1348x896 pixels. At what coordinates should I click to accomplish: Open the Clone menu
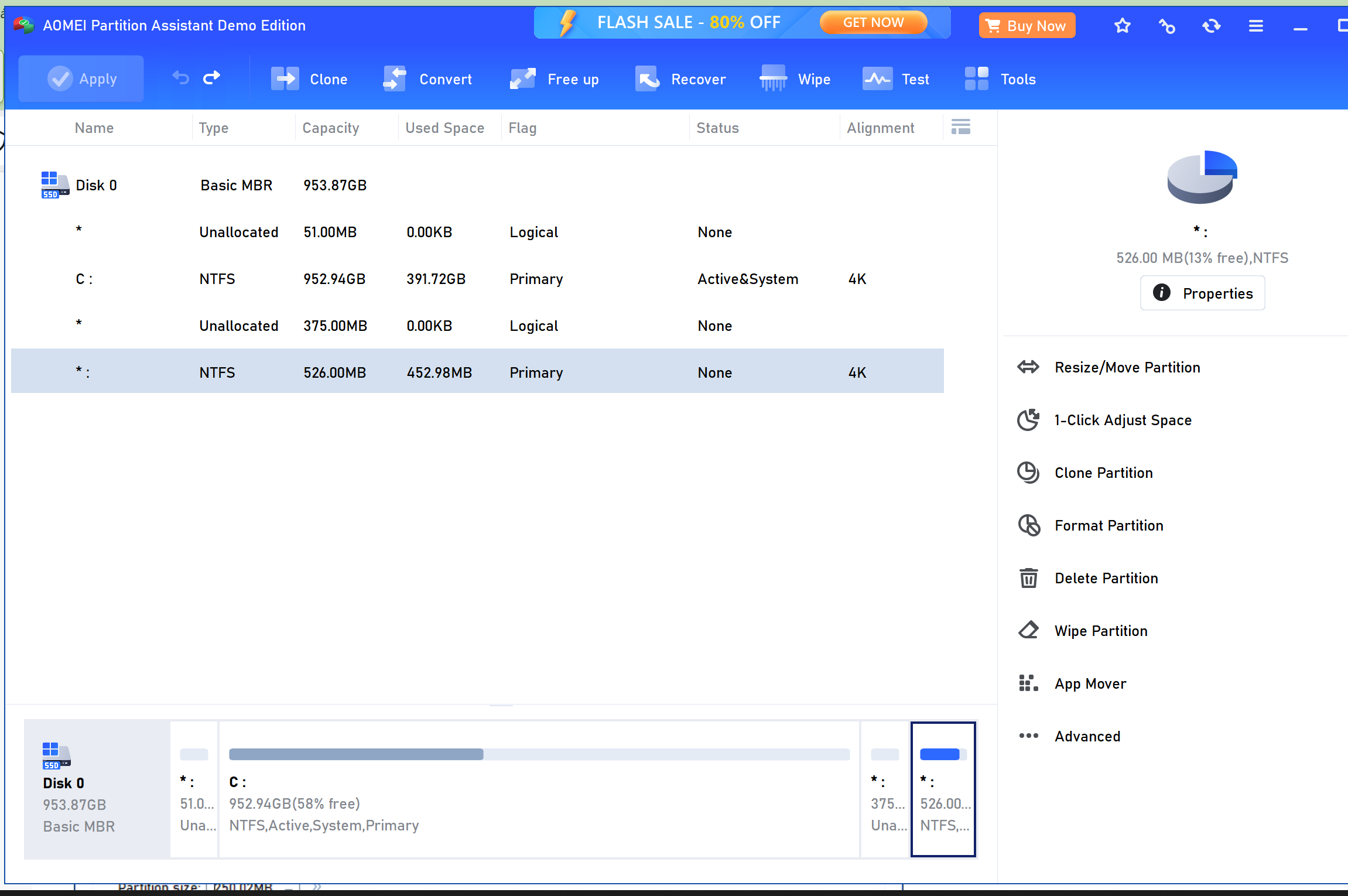(x=309, y=79)
